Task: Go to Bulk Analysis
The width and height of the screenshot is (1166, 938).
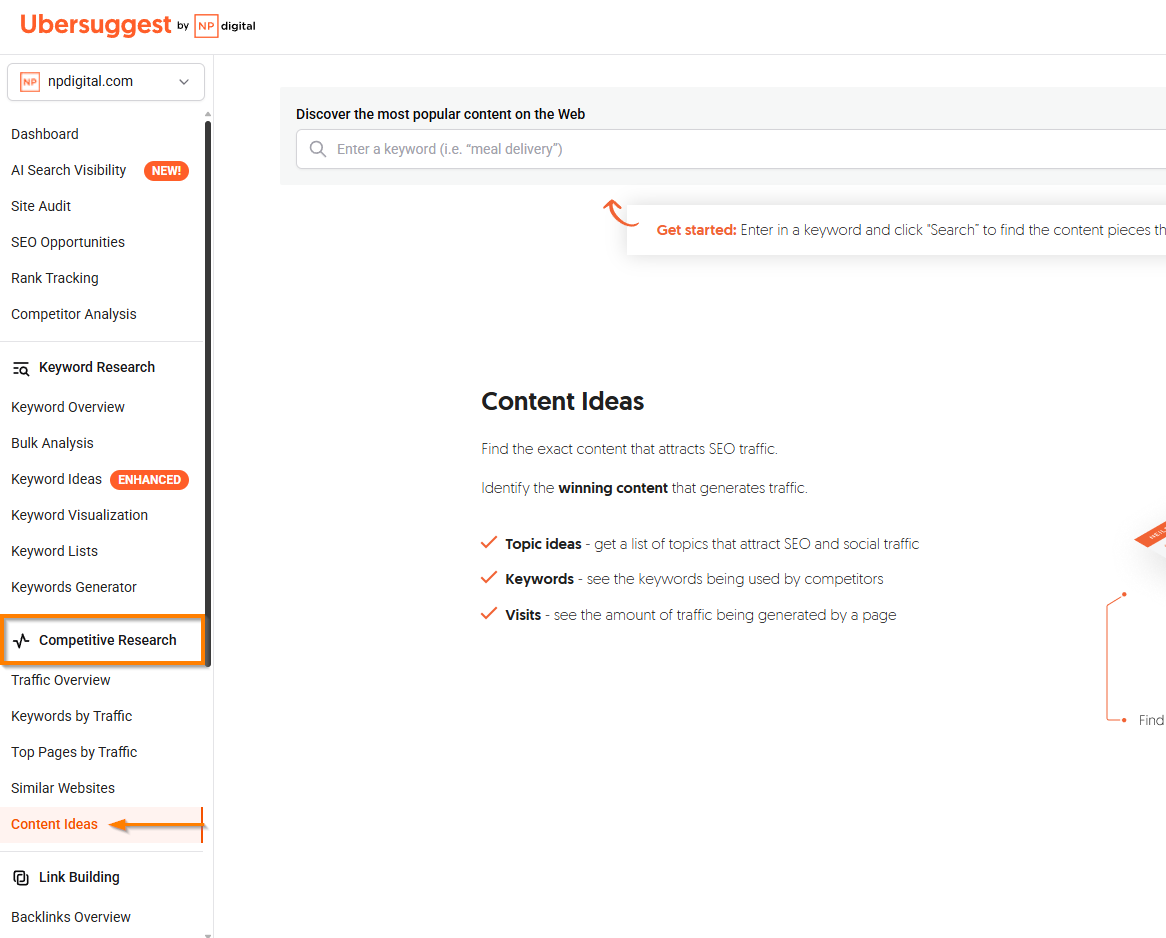Action: click(52, 443)
